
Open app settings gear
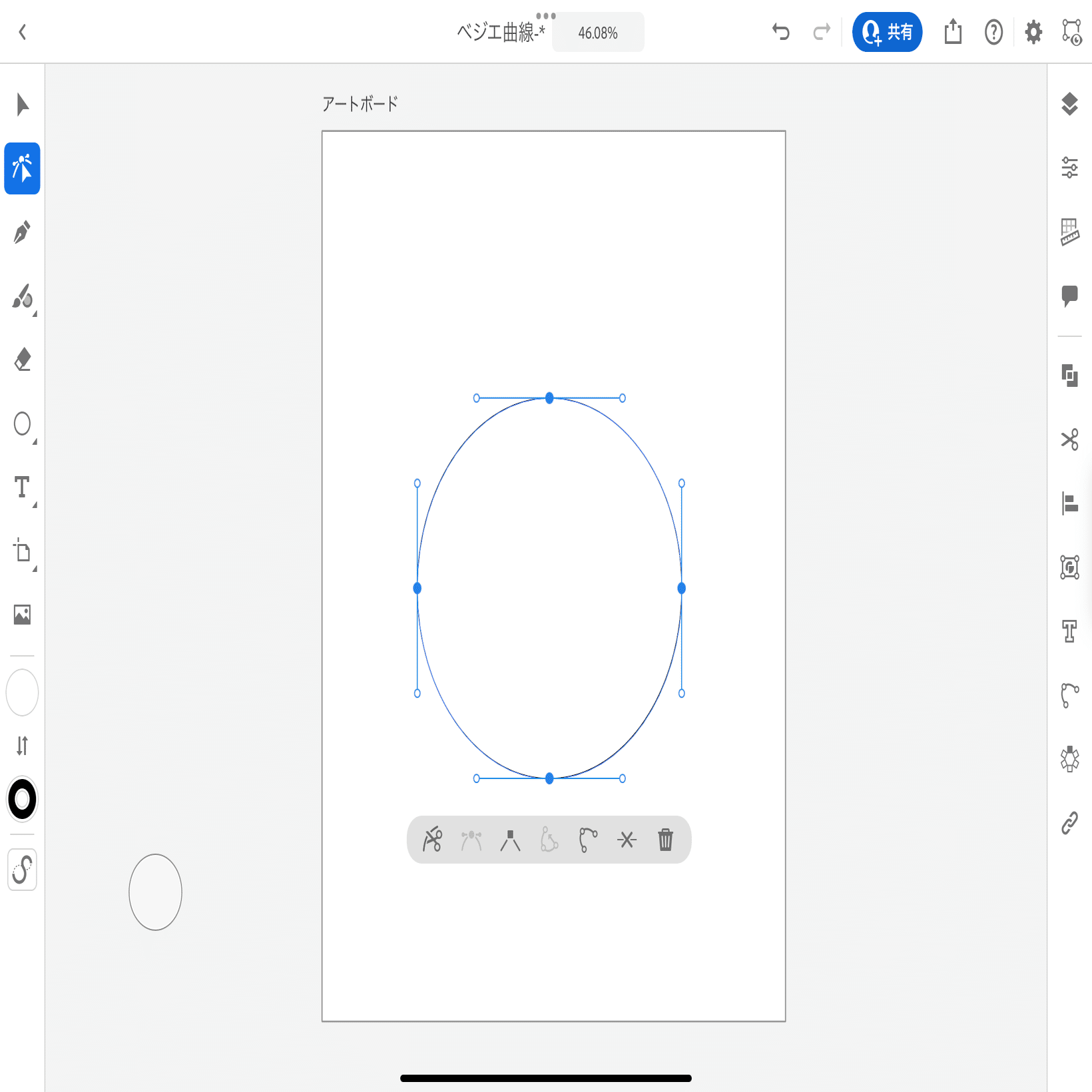tap(1033, 32)
